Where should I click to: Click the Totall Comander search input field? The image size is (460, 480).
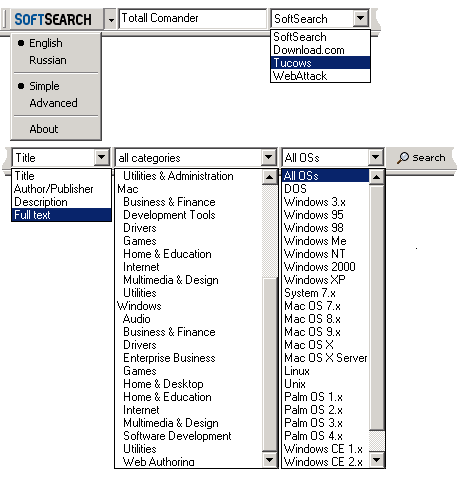click(x=193, y=18)
